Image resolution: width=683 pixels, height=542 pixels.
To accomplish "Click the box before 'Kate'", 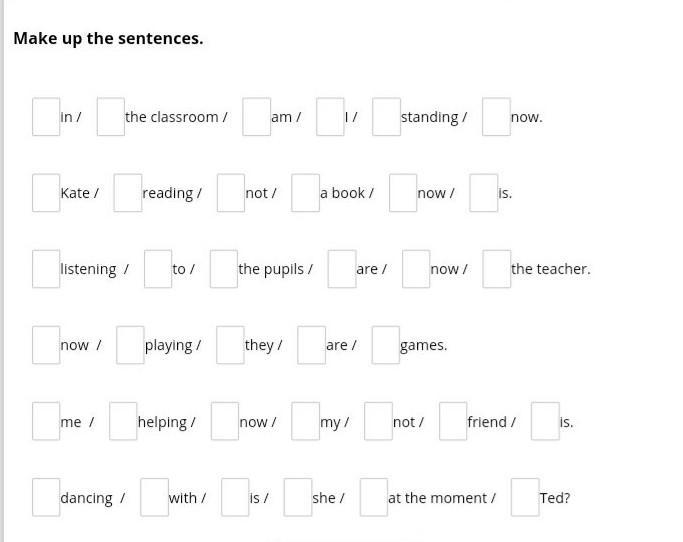I will (46, 193).
